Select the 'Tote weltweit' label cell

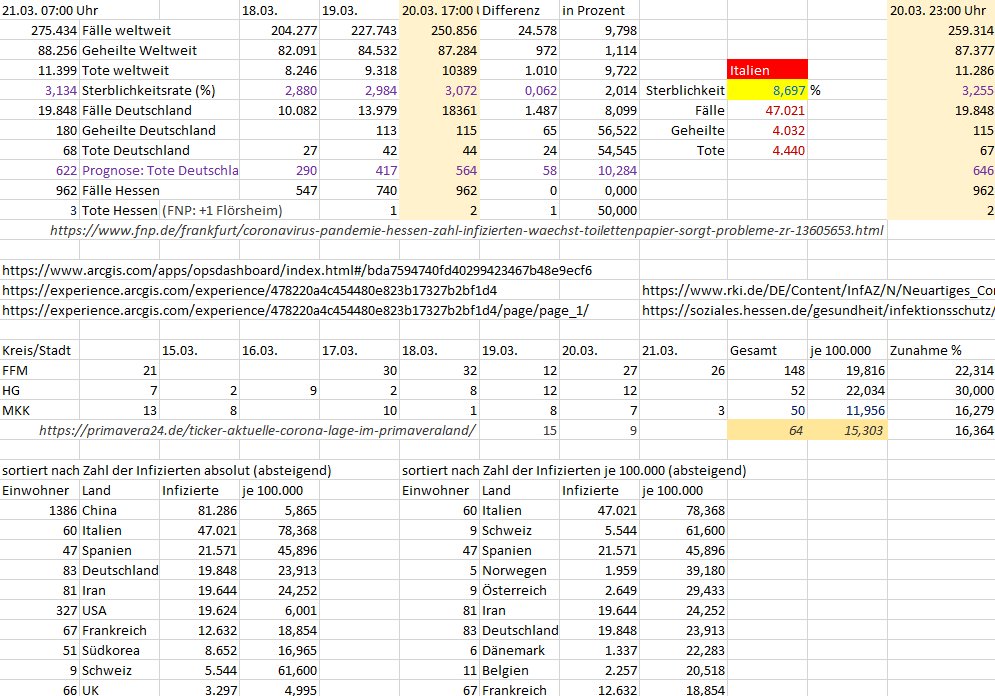[159, 70]
